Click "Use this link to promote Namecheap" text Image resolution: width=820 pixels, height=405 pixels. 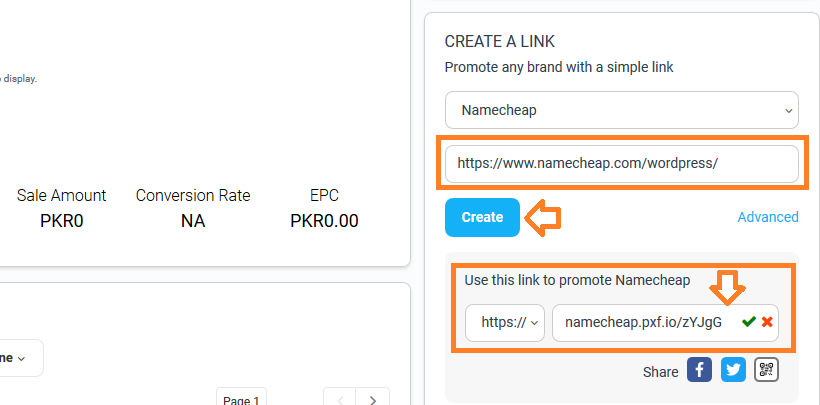(577, 280)
